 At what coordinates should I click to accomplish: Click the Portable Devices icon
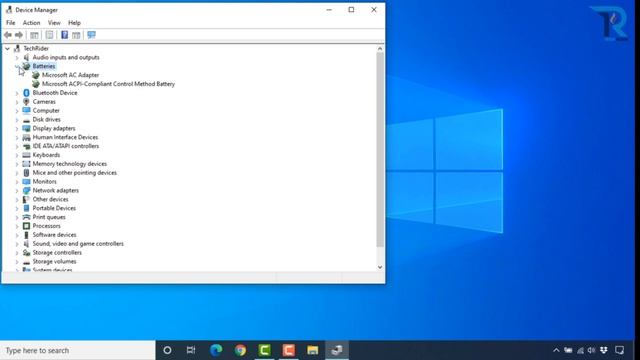[27, 208]
